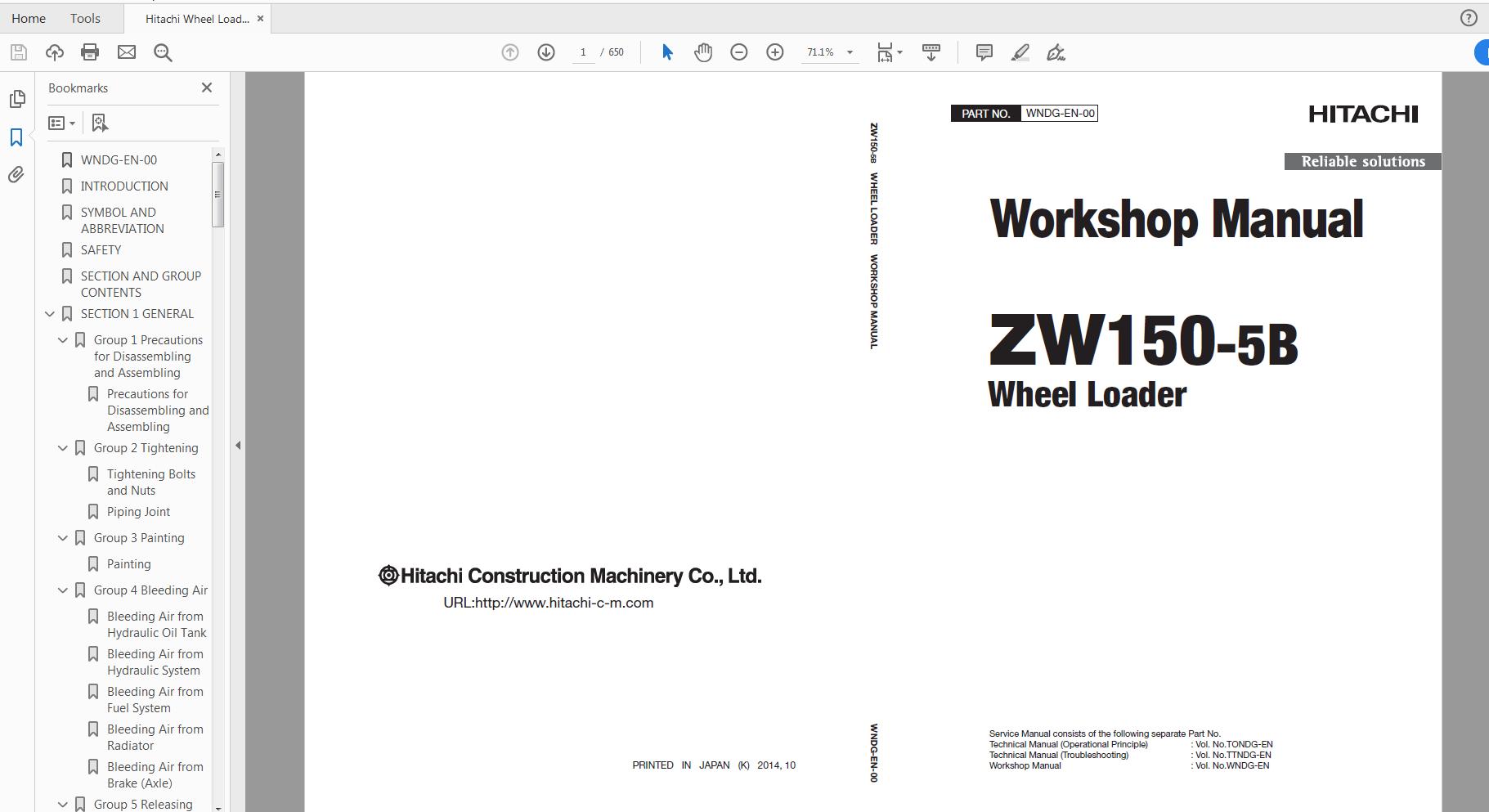Open the attachments panel
1489x812 pixels.
pyautogui.click(x=16, y=174)
